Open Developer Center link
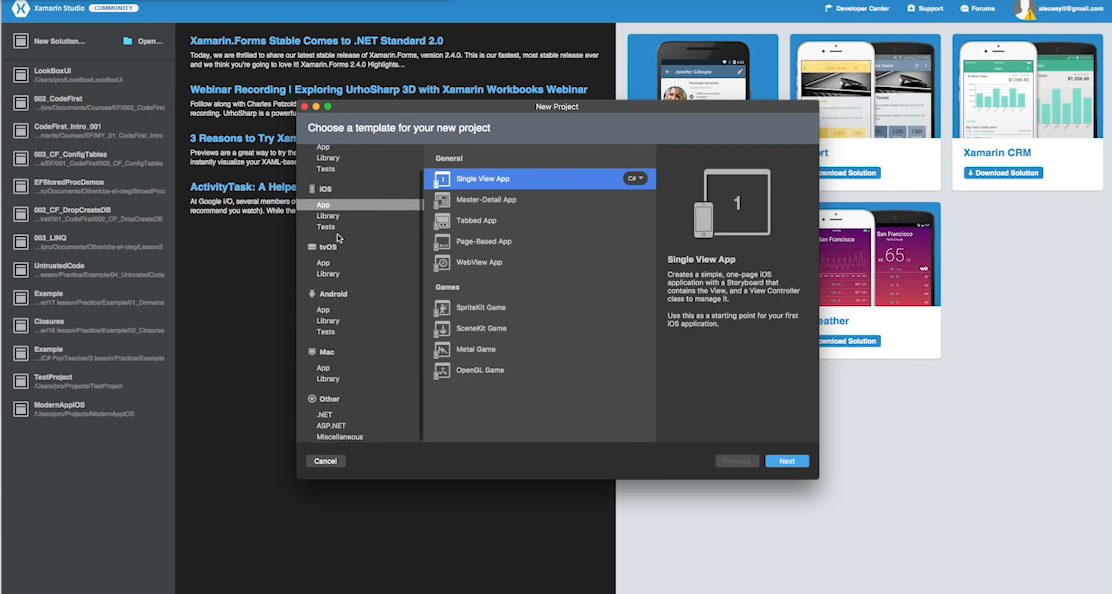 [x=856, y=9]
